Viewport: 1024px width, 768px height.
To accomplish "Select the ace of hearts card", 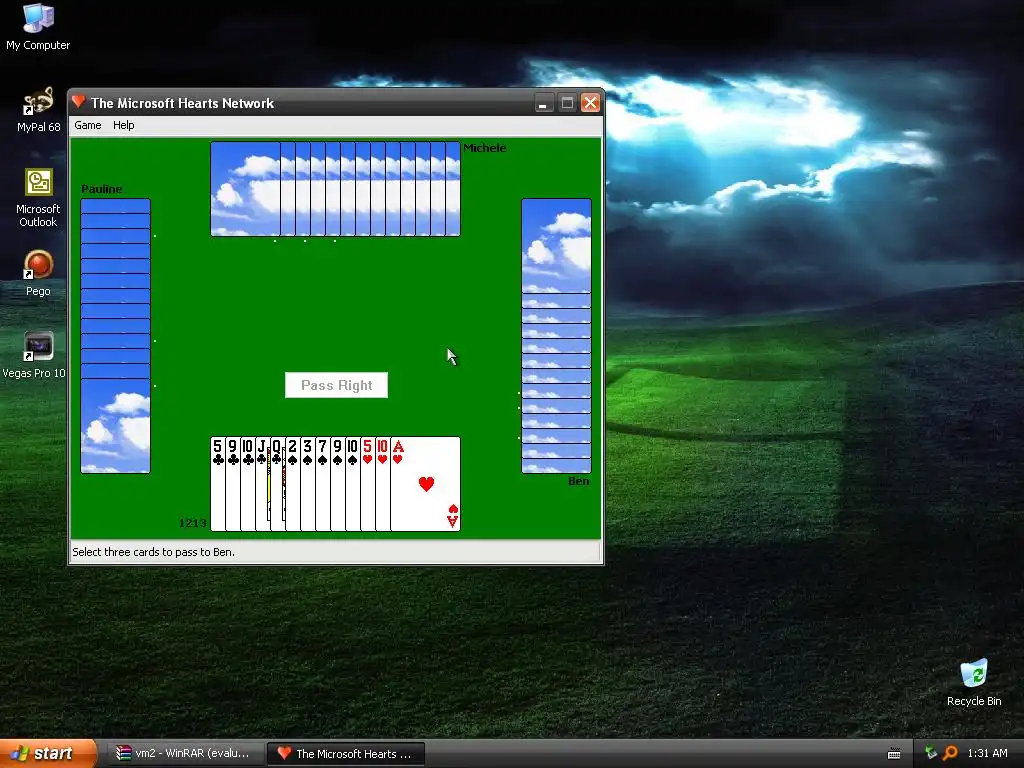I will [425, 484].
